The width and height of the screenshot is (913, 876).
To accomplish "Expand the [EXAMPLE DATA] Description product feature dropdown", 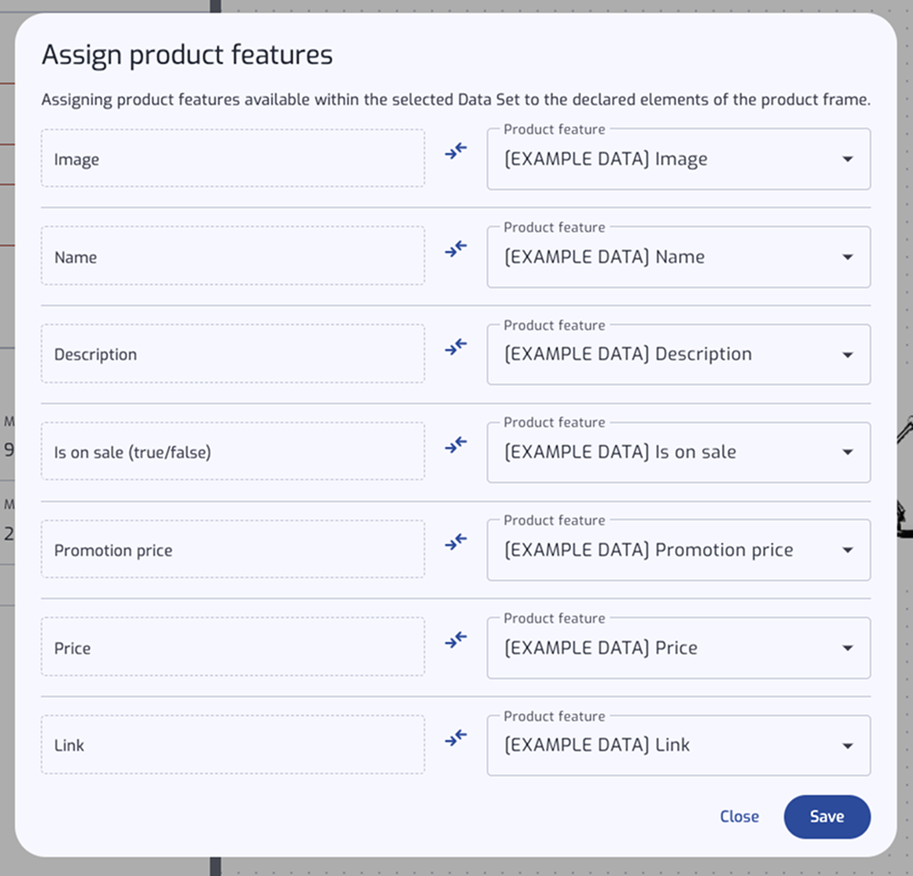I will coord(679,355).
